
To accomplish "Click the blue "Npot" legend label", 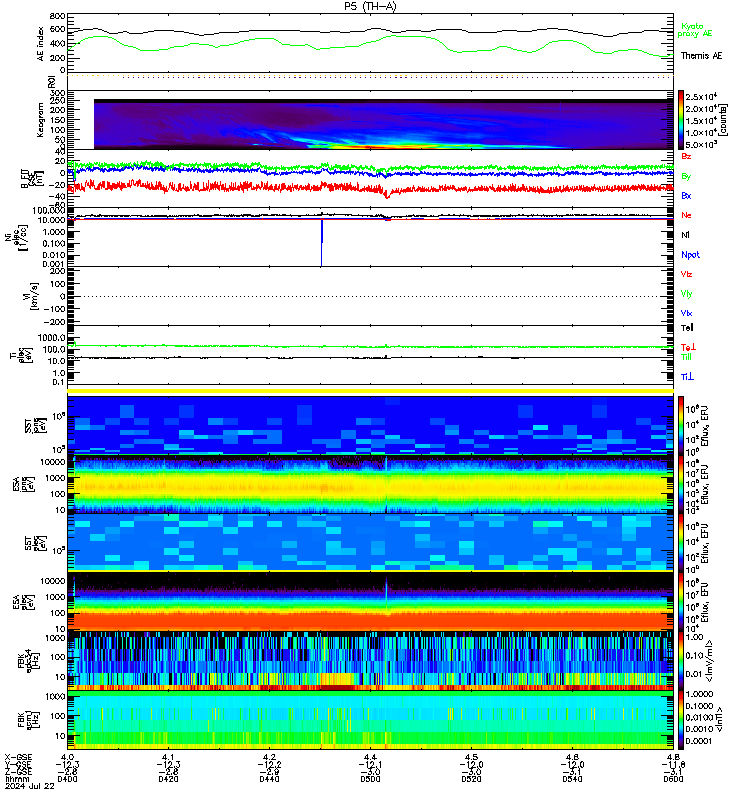I will tap(690, 255).
